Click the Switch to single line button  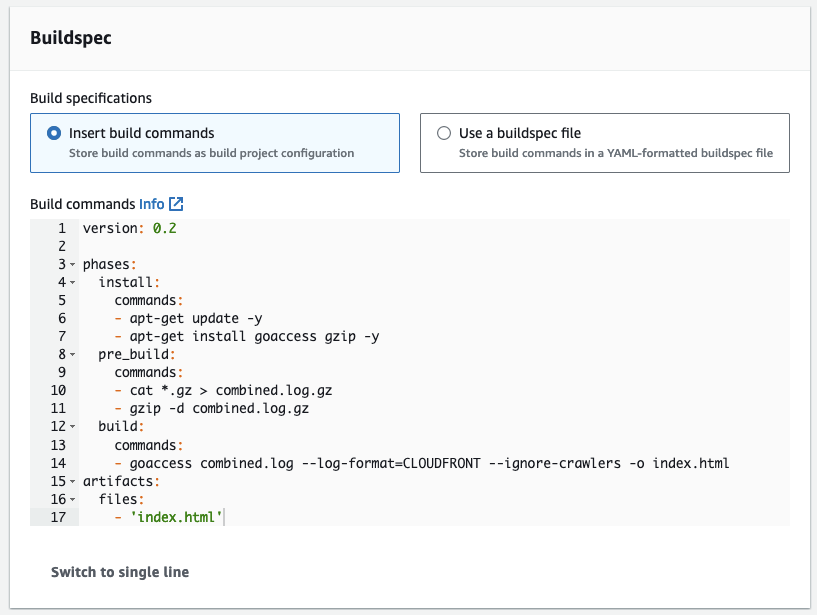point(120,572)
